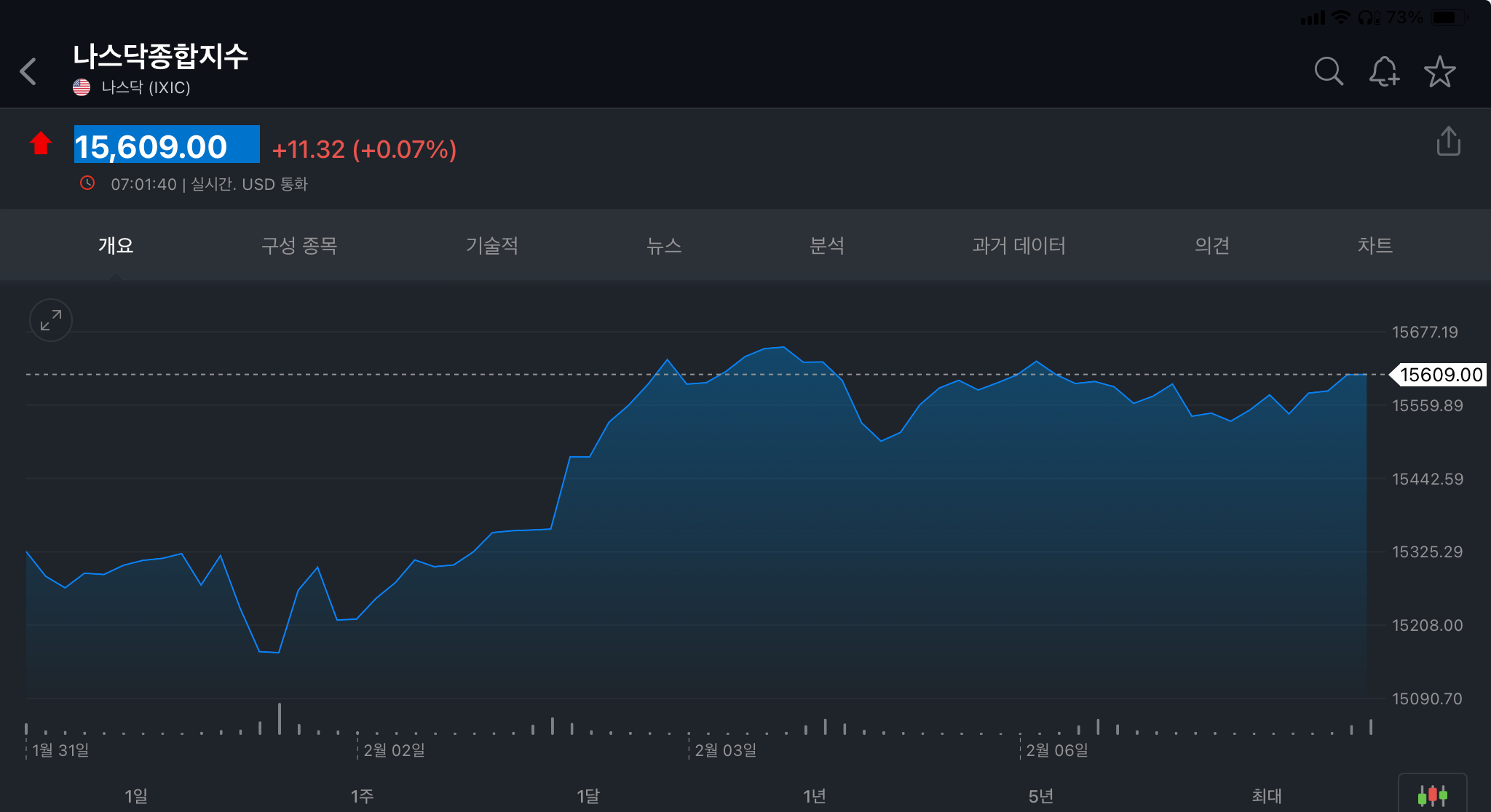Set chart range to 1일
Image resolution: width=1491 pixels, height=812 pixels.
click(136, 796)
